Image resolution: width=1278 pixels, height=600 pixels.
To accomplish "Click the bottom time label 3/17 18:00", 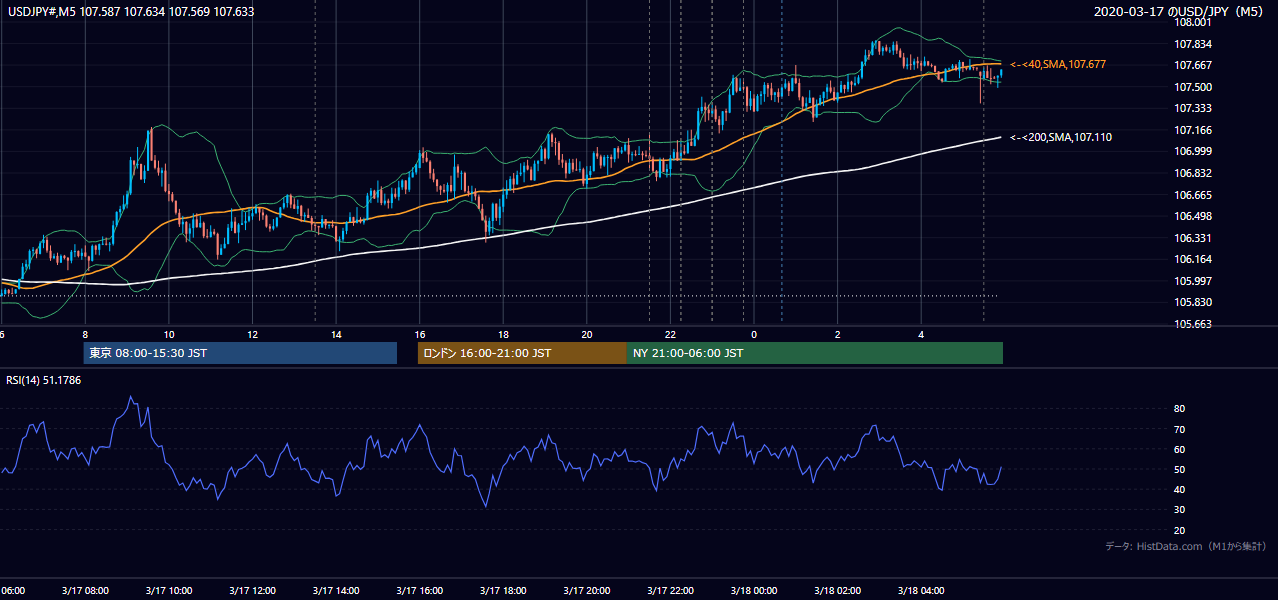I will pyautogui.click(x=503, y=590).
